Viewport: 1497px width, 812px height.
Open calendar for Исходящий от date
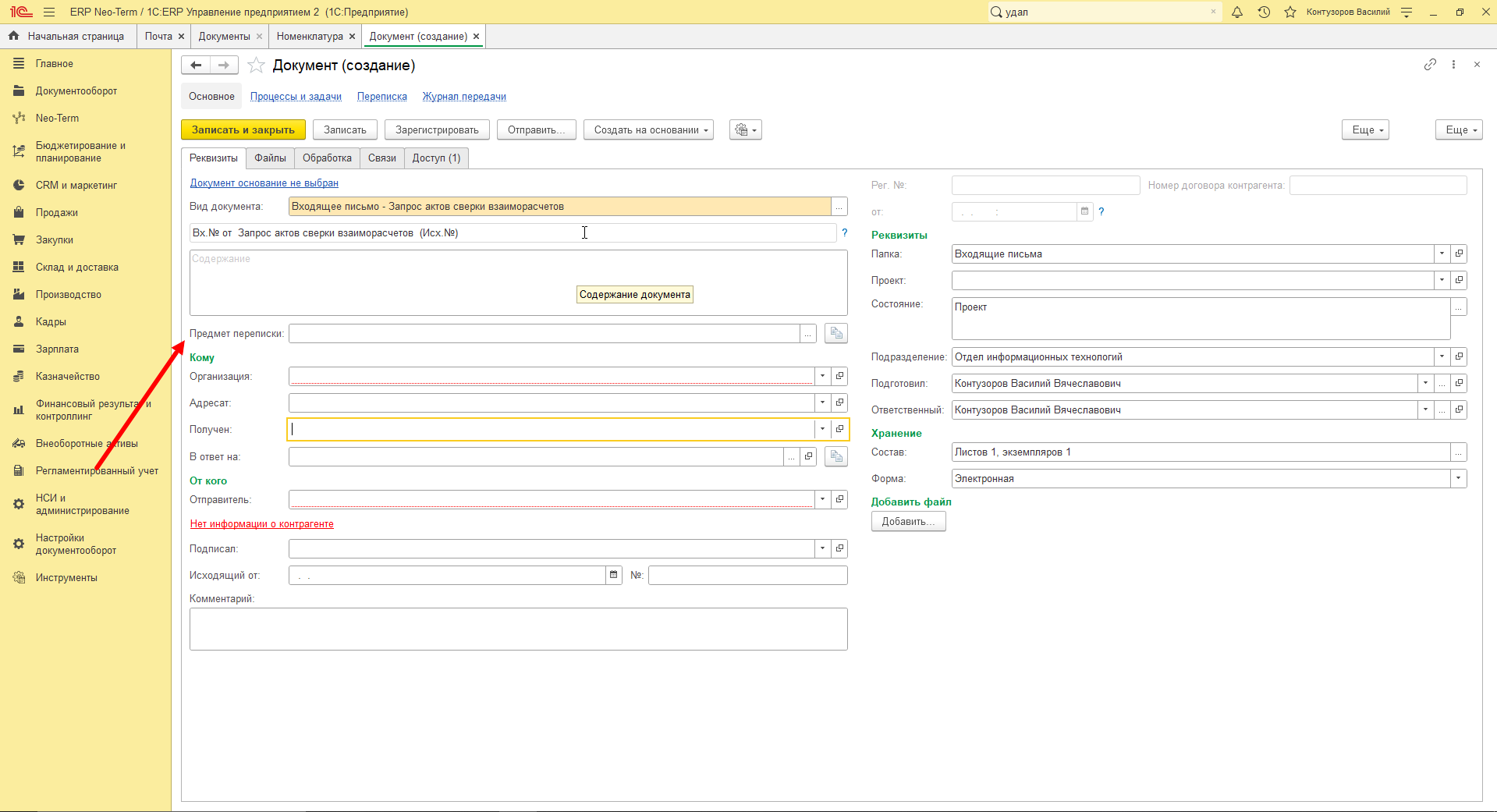[614, 575]
